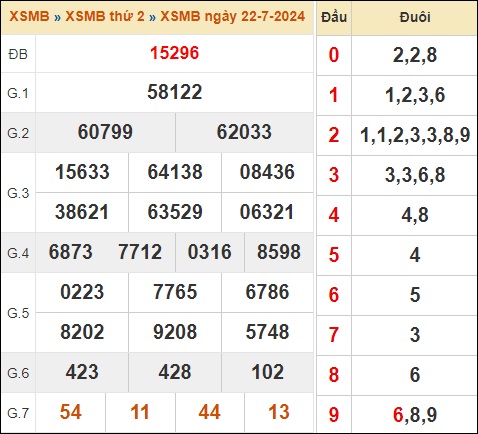The height and width of the screenshot is (434, 478).
Task: Select G.2 number 62033
Action: click(x=244, y=132)
